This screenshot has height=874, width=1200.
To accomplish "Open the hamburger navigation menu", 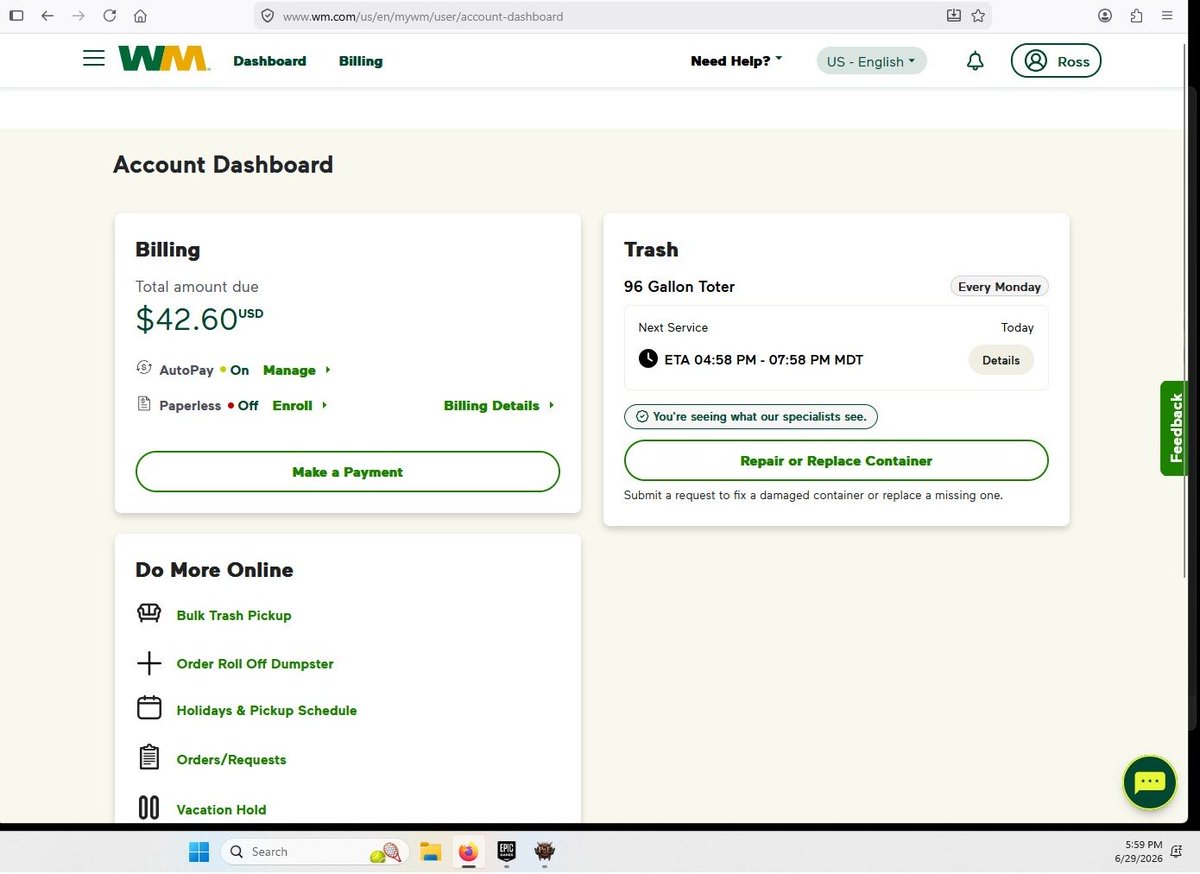I will click(94, 59).
